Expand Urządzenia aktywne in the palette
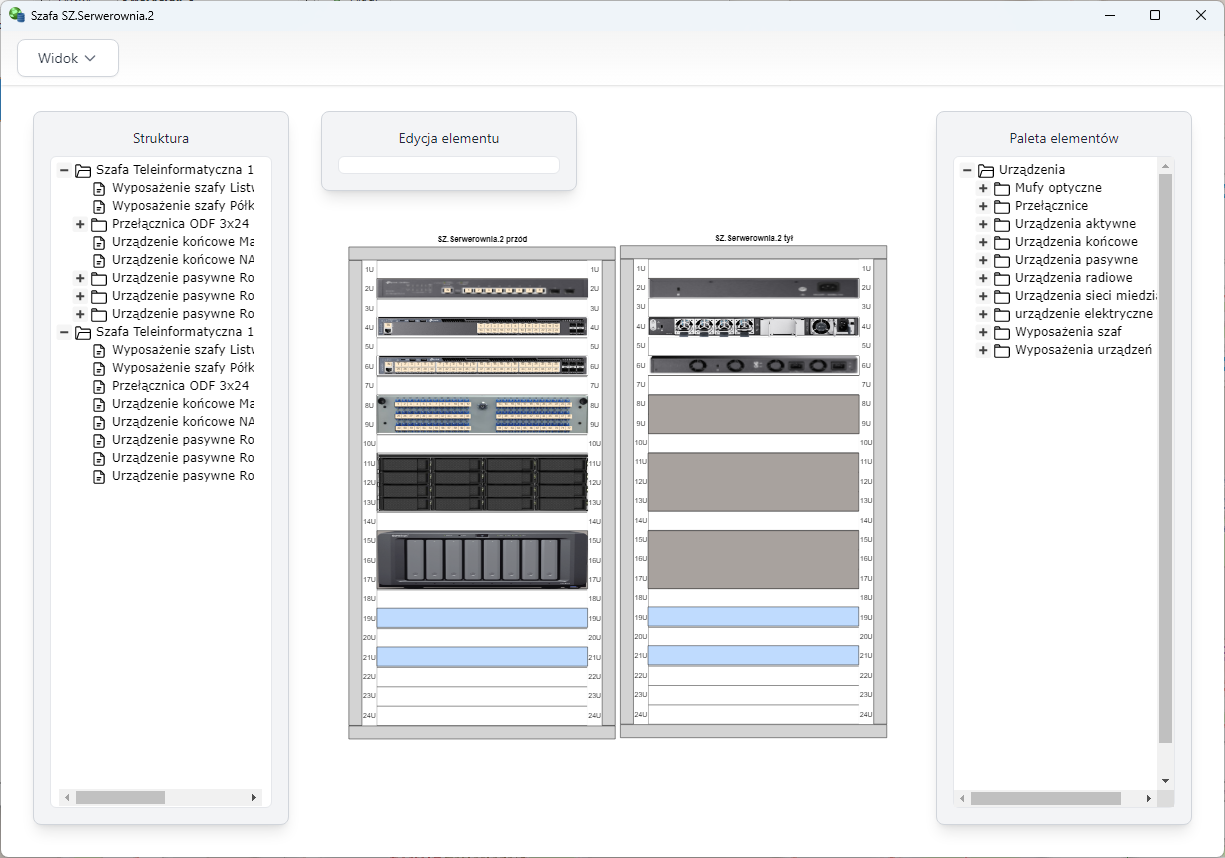 click(x=983, y=224)
